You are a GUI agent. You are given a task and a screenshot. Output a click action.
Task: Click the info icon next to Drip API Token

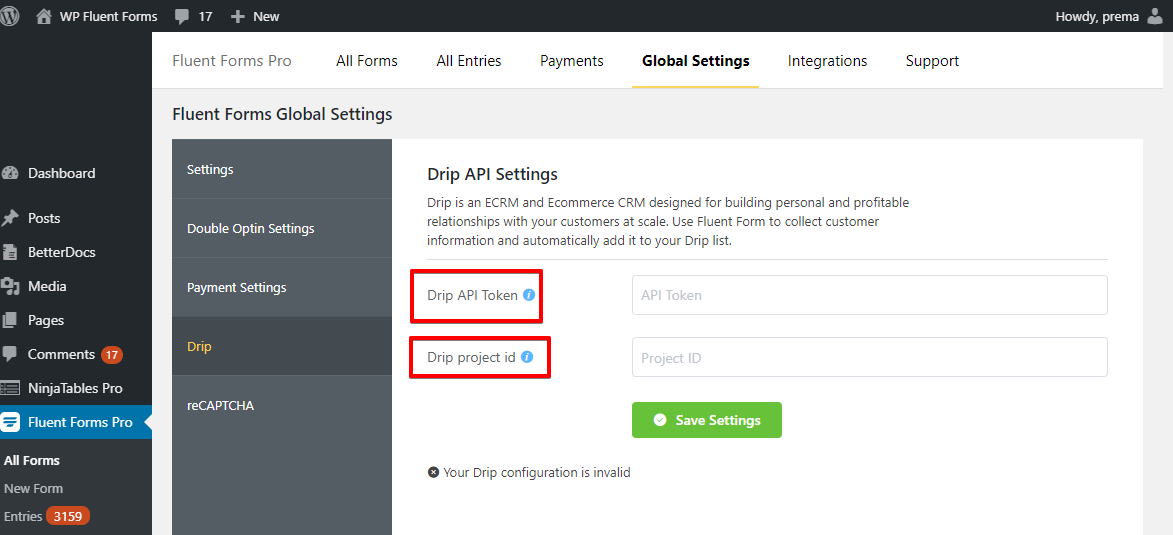coord(529,295)
